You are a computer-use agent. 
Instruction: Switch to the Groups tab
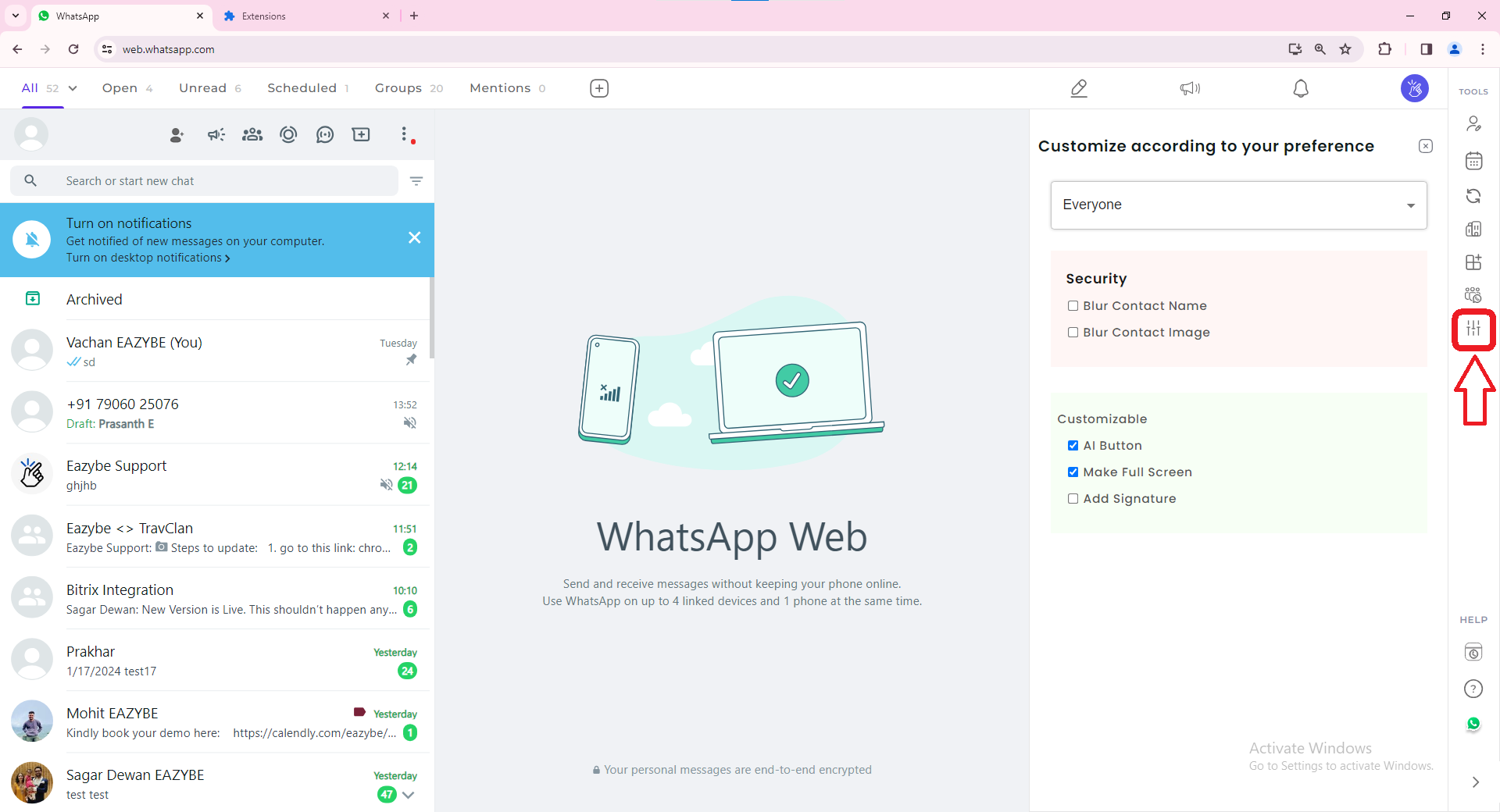tap(409, 88)
